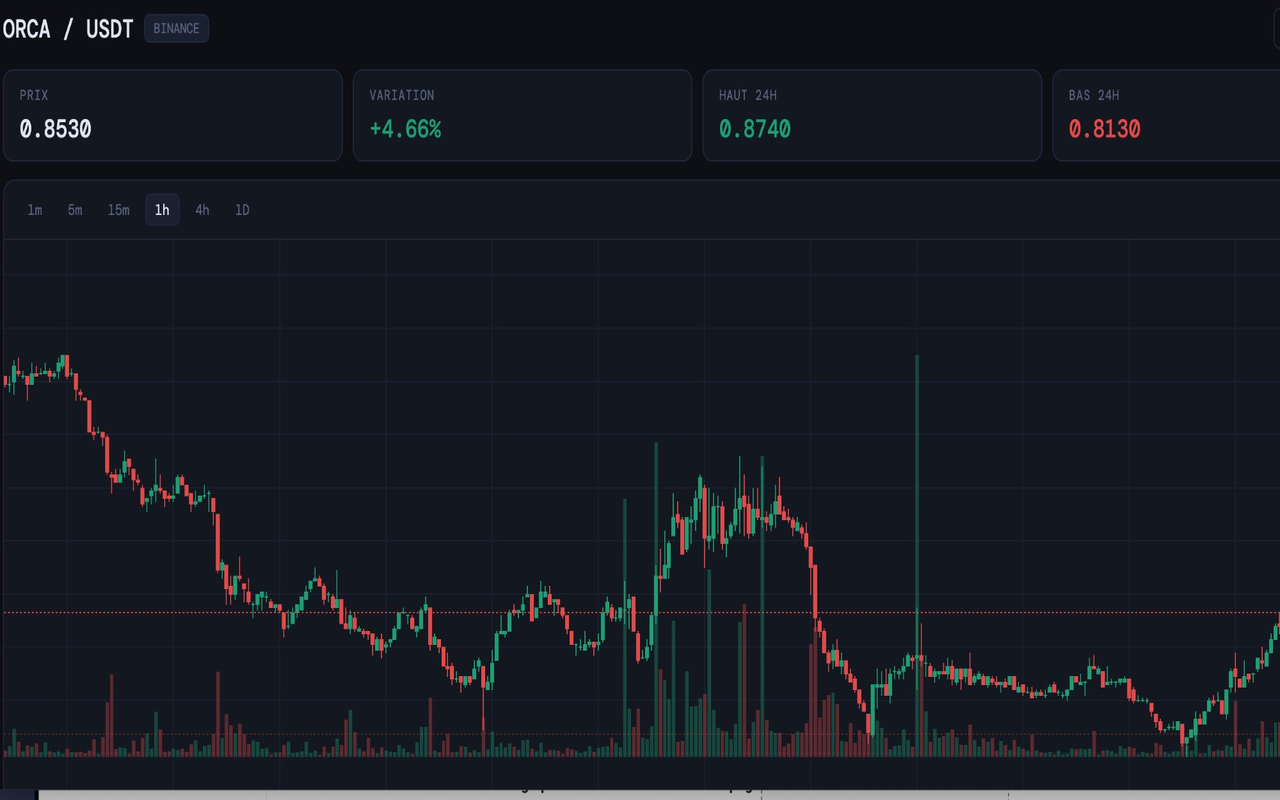The image size is (1280, 800).
Task: Click the BAS 24H value 0.8130
Action: 1105,129
